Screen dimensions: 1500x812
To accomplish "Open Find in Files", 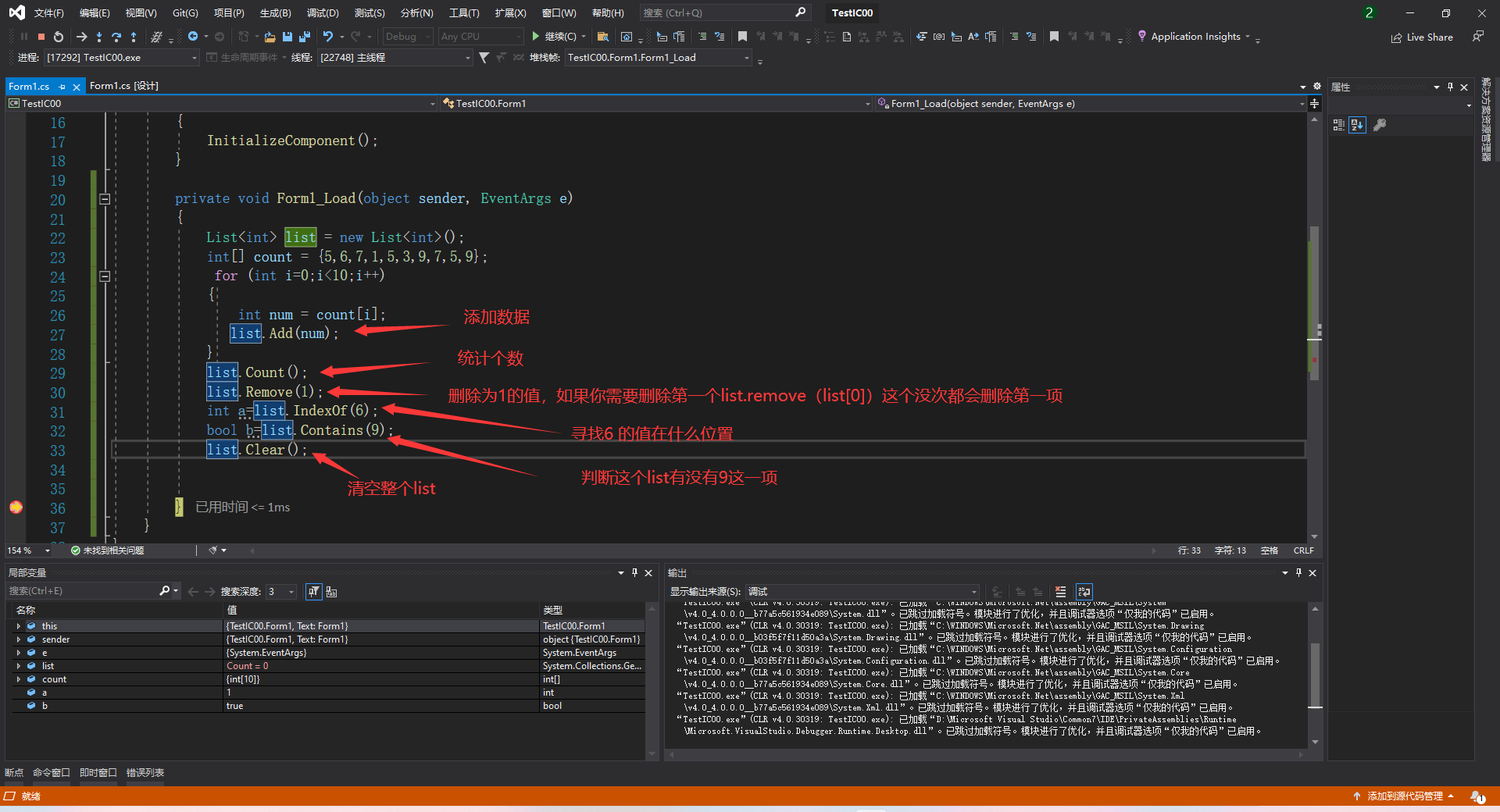I will 602,37.
